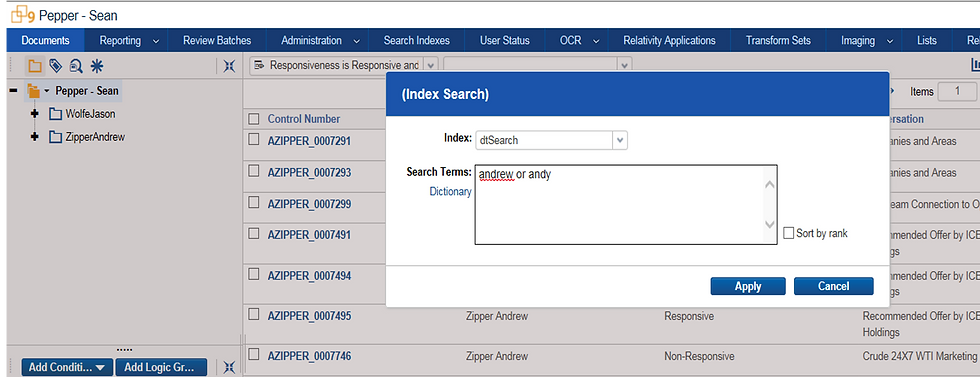Viewport: 980px width, 377px height.
Task: Select the checkbox for AZIPPER_0007293
Action: click(254, 171)
